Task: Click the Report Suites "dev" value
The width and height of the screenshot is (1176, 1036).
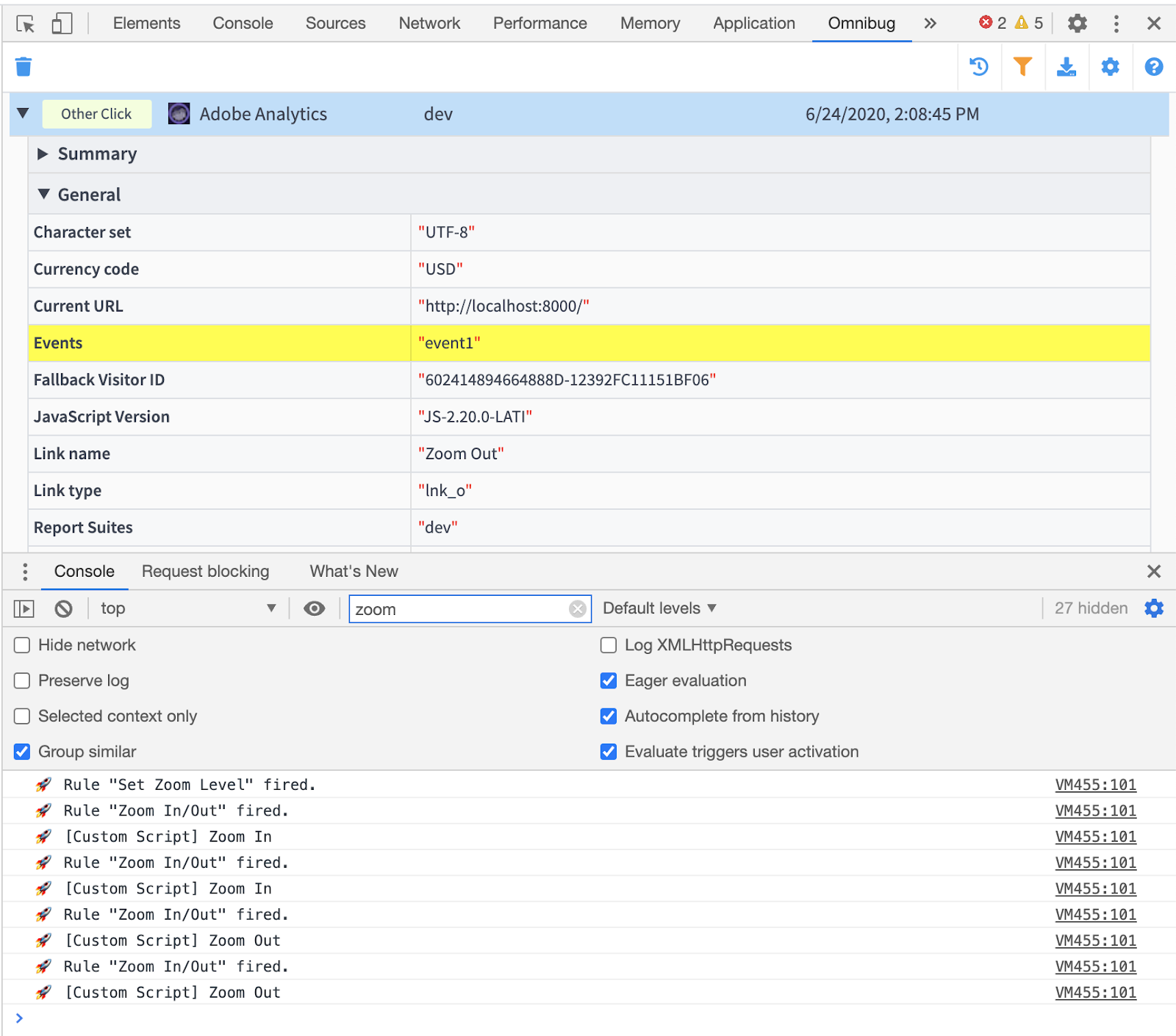Action: click(438, 528)
